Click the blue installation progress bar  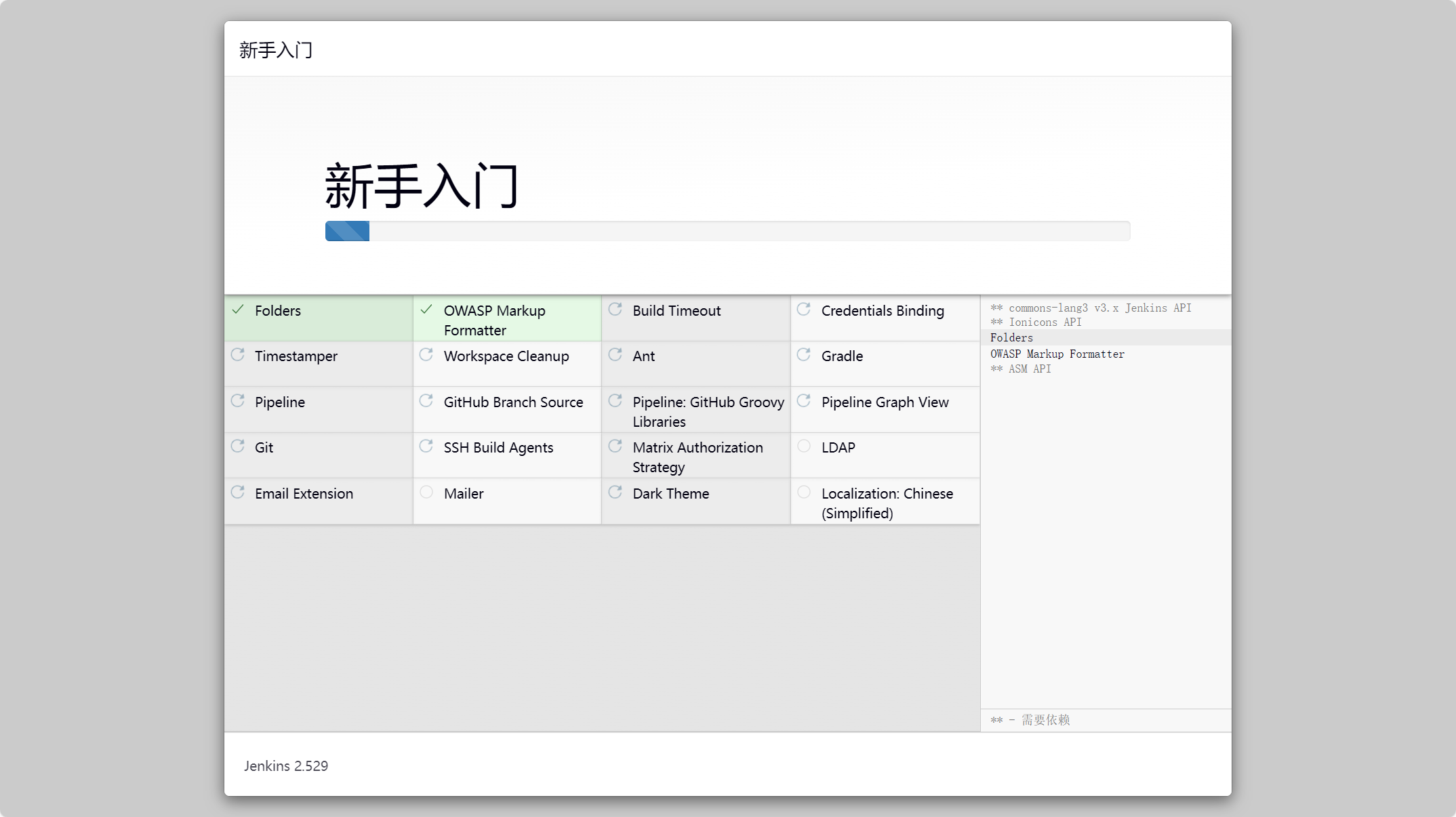[x=347, y=231]
